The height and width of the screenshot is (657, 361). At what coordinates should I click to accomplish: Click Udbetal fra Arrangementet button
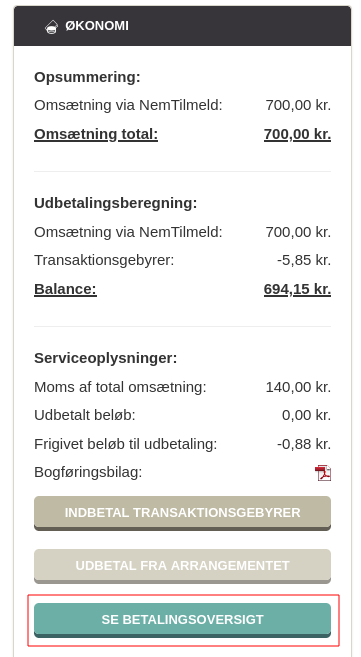coord(183,566)
